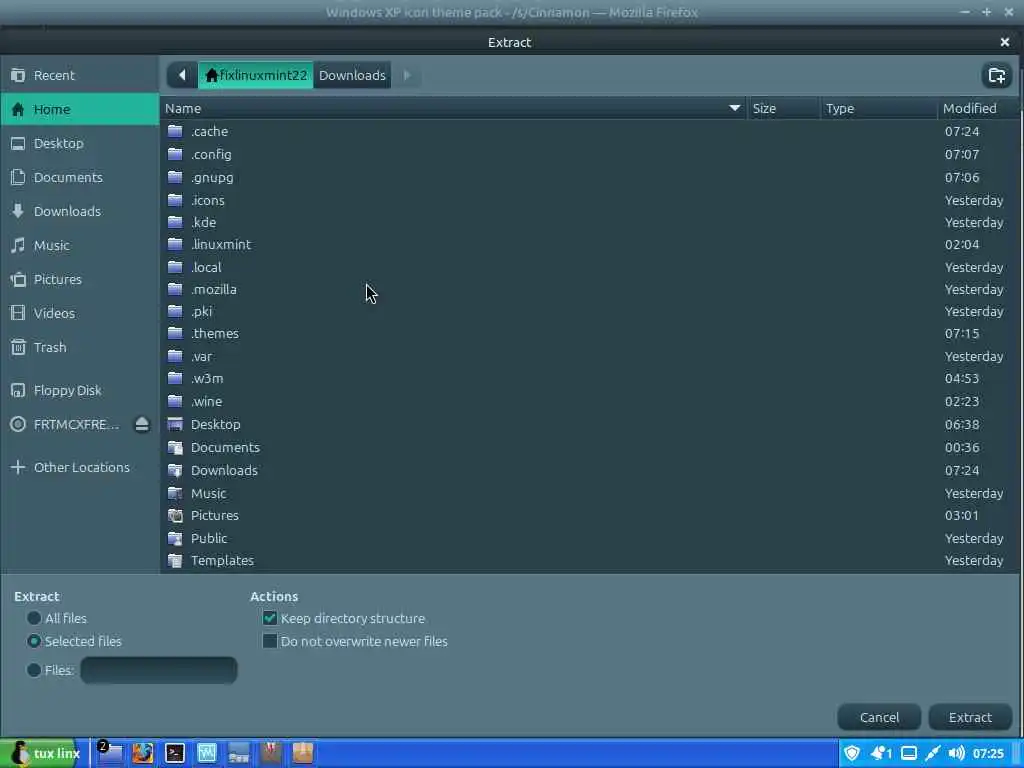This screenshot has height=768, width=1024.
Task: Select the .w3m folder
Action: click(589, 378)
